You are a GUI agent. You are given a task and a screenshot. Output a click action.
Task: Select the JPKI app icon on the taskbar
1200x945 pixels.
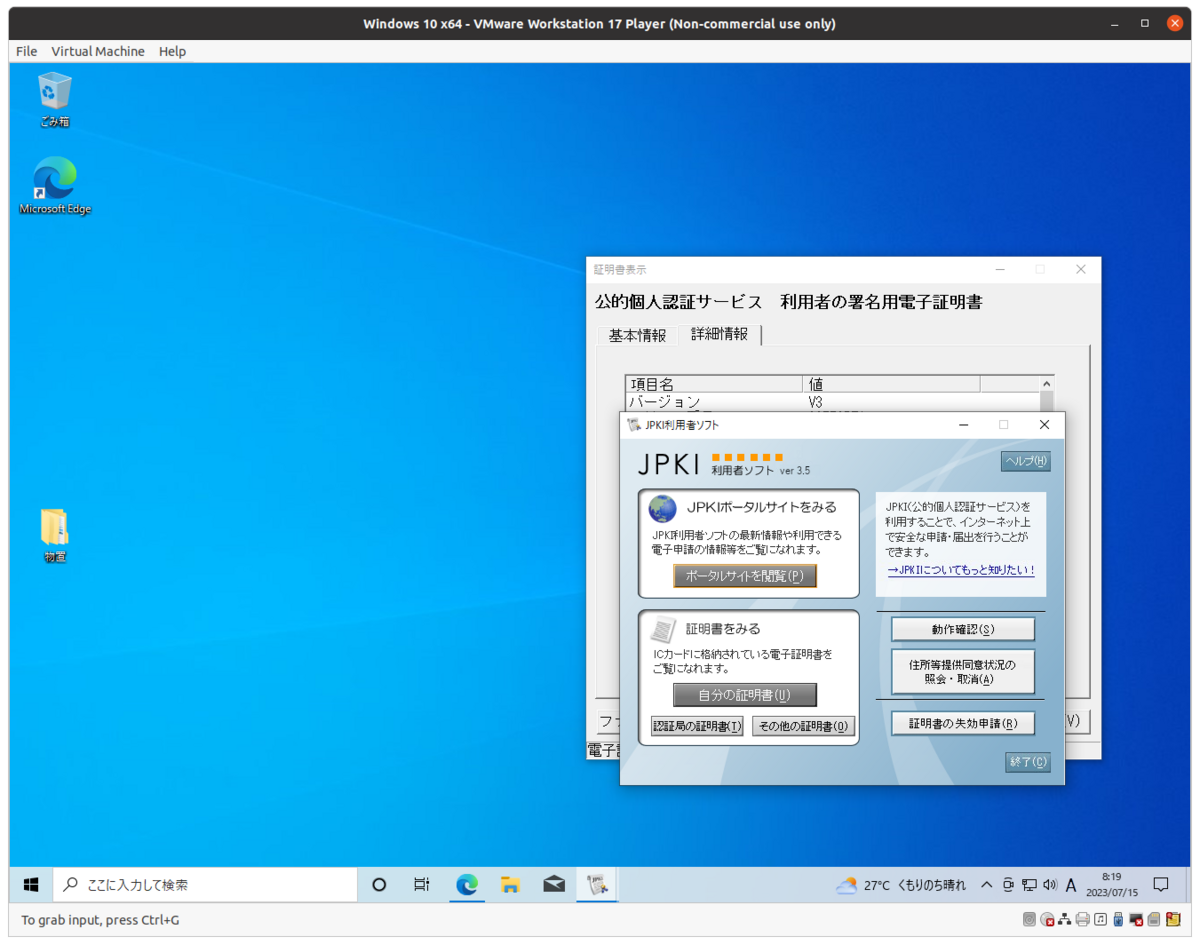tap(597, 885)
